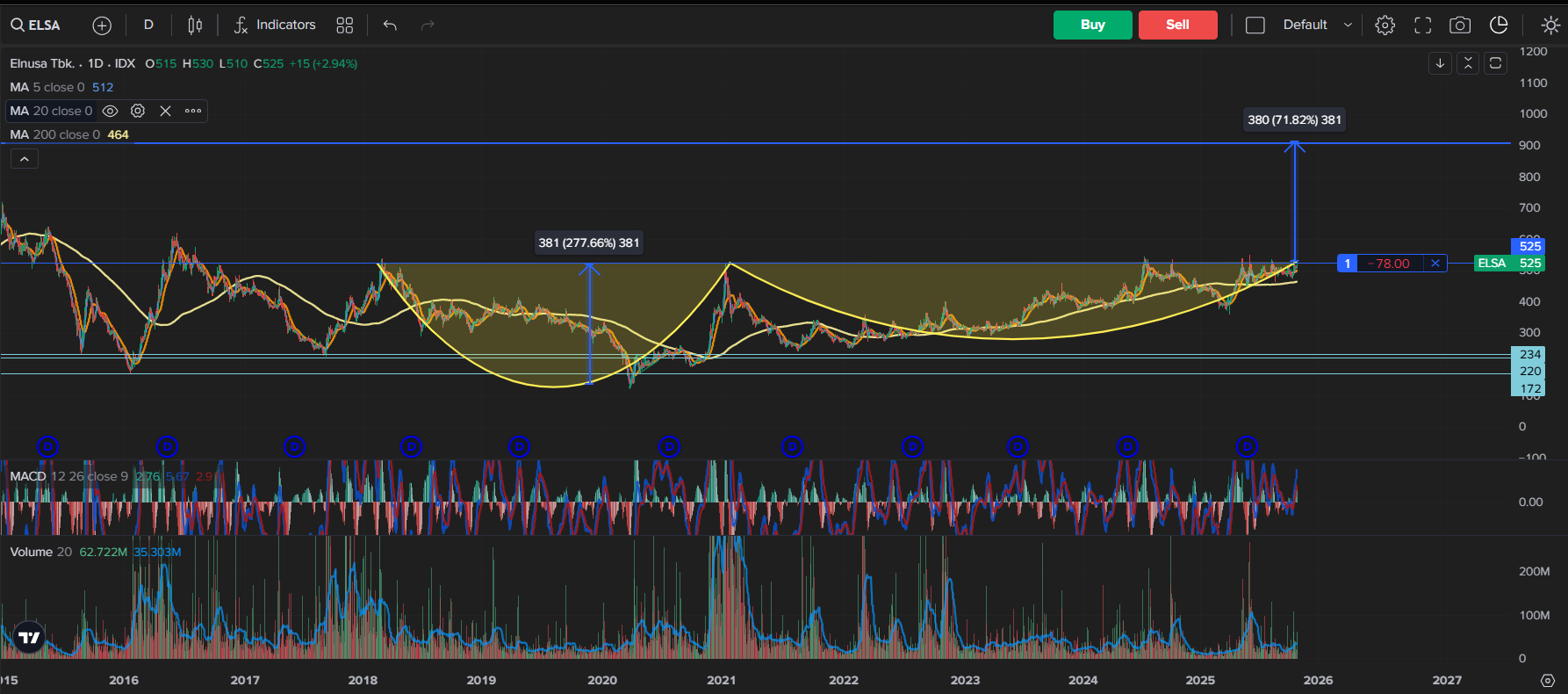Toggle the light theme sun icon

tap(1550, 25)
